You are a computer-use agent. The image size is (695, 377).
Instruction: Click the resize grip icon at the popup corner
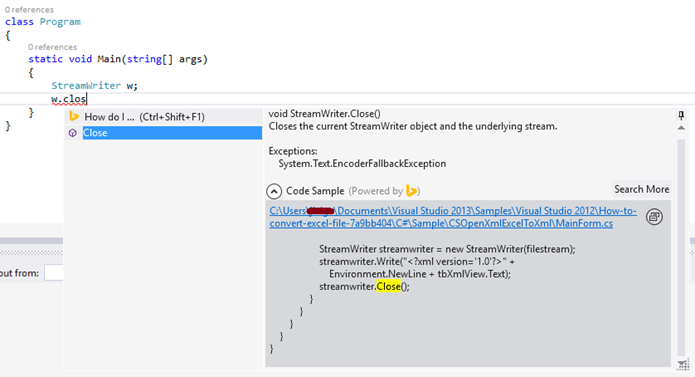[683, 365]
